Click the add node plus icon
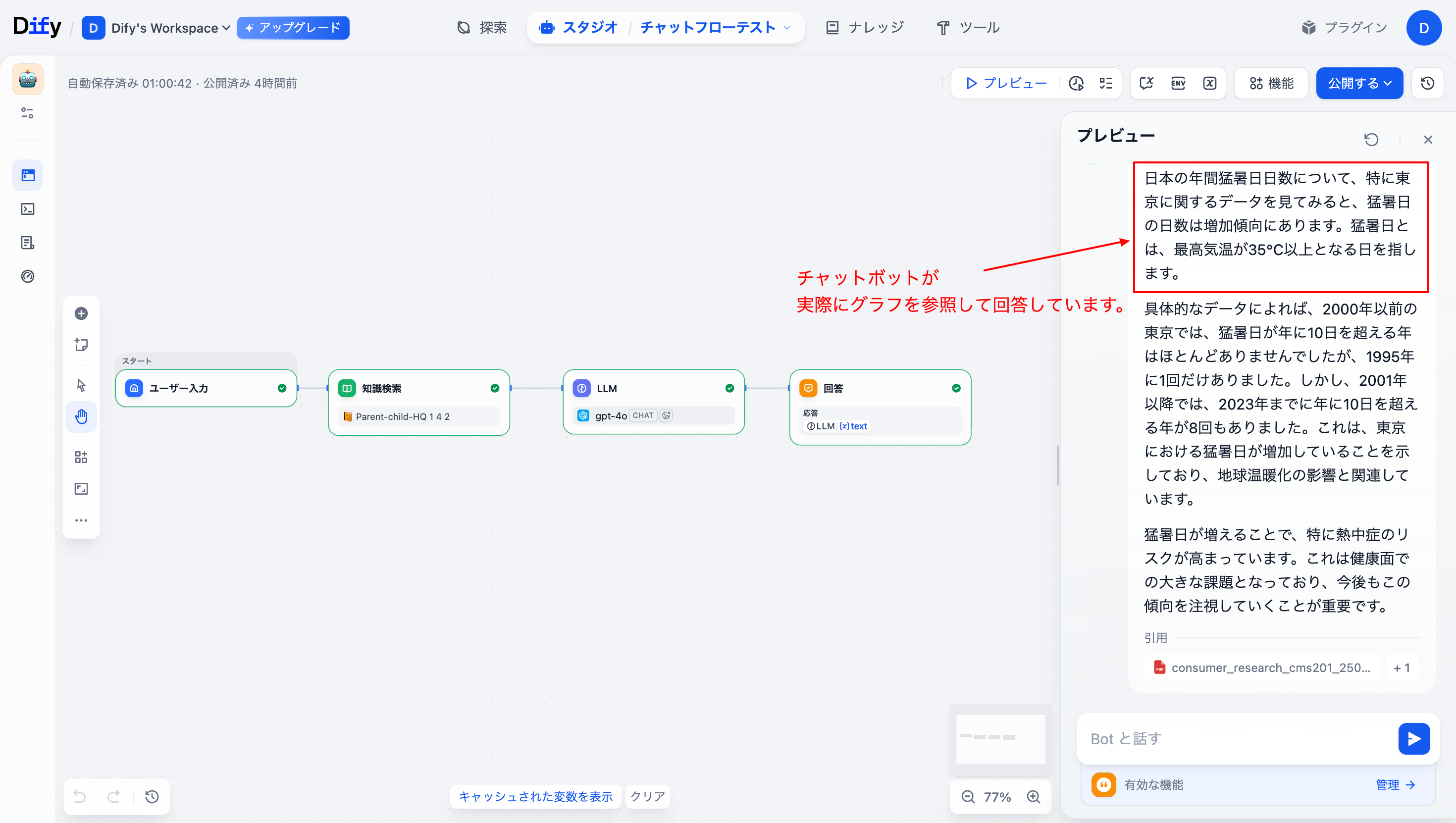 coord(81,313)
